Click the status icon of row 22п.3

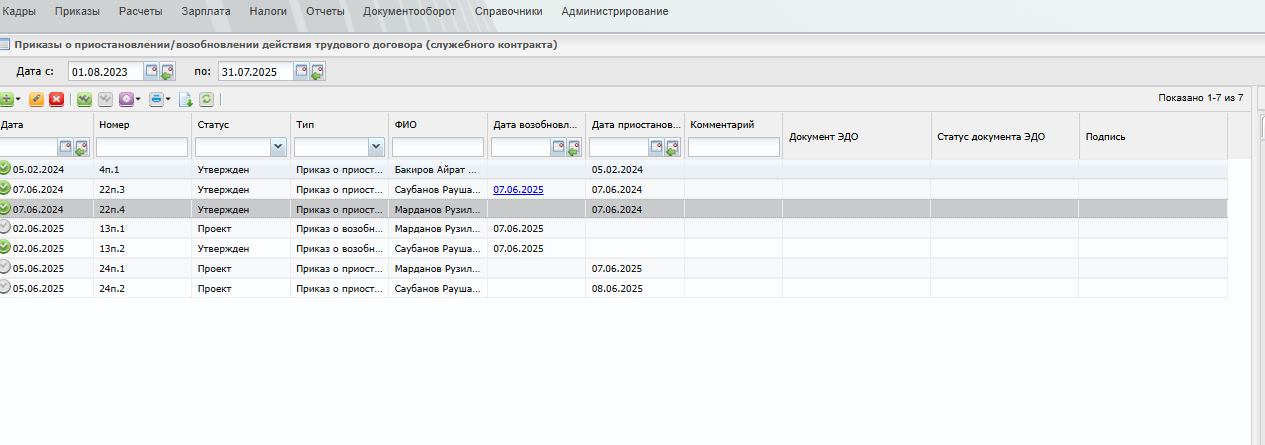(5, 188)
